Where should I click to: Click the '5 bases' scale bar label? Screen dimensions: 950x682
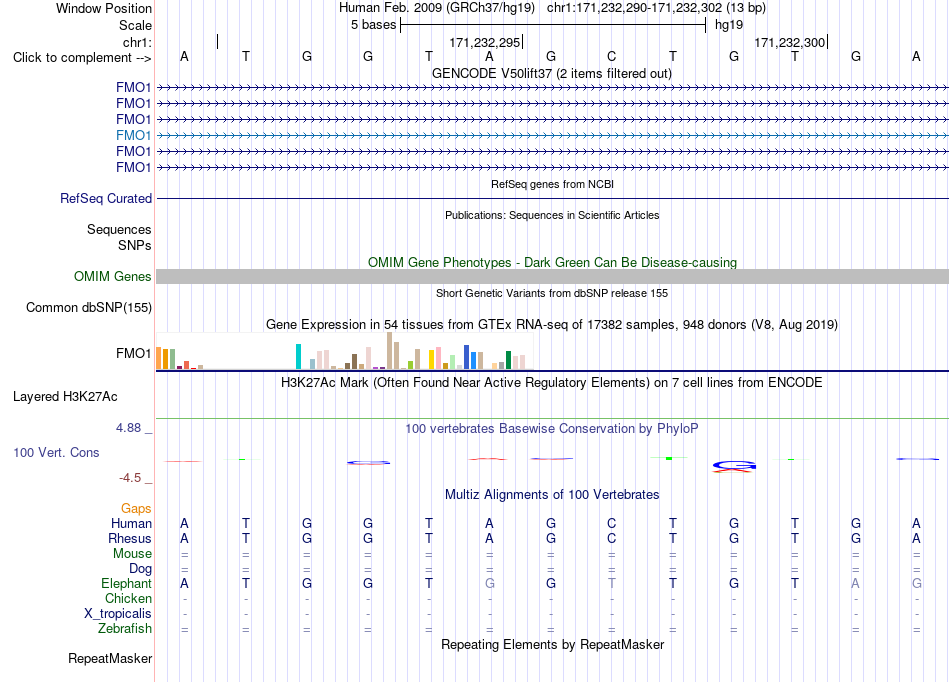(x=373, y=25)
